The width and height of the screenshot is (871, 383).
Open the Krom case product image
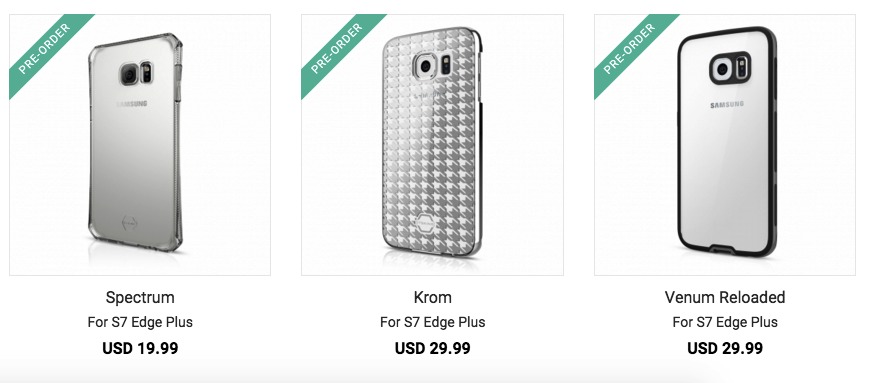(432, 145)
